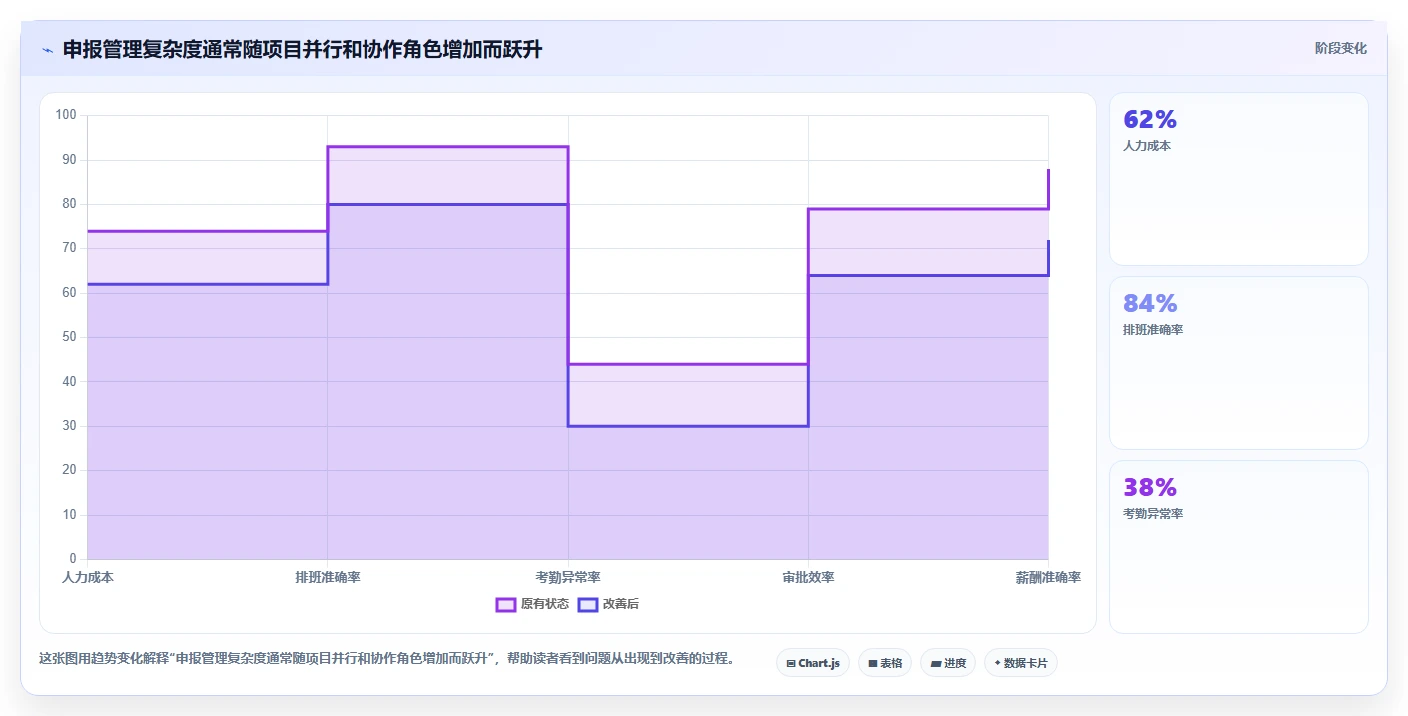
Task: Click the trend icon beside the dashboard title
Action: pos(48,50)
